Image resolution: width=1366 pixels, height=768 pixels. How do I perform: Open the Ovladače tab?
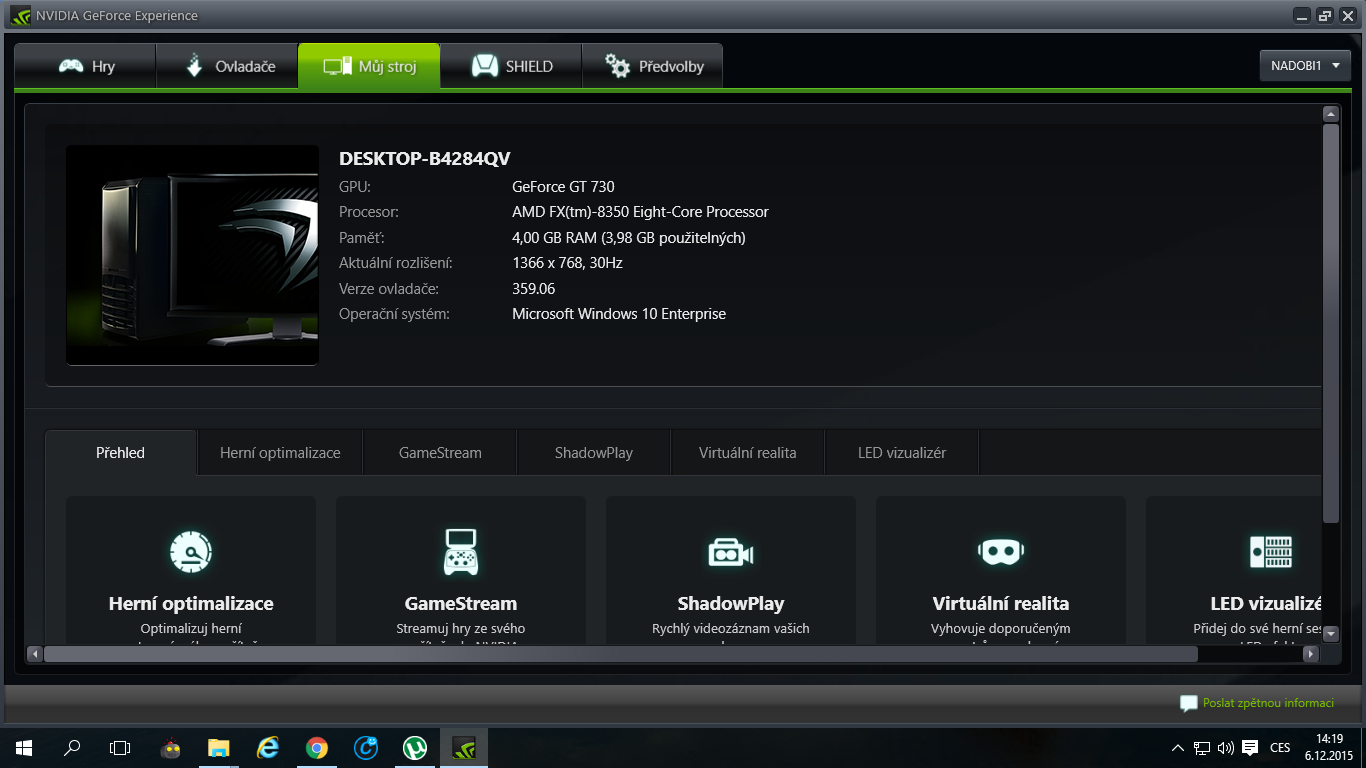228,67
